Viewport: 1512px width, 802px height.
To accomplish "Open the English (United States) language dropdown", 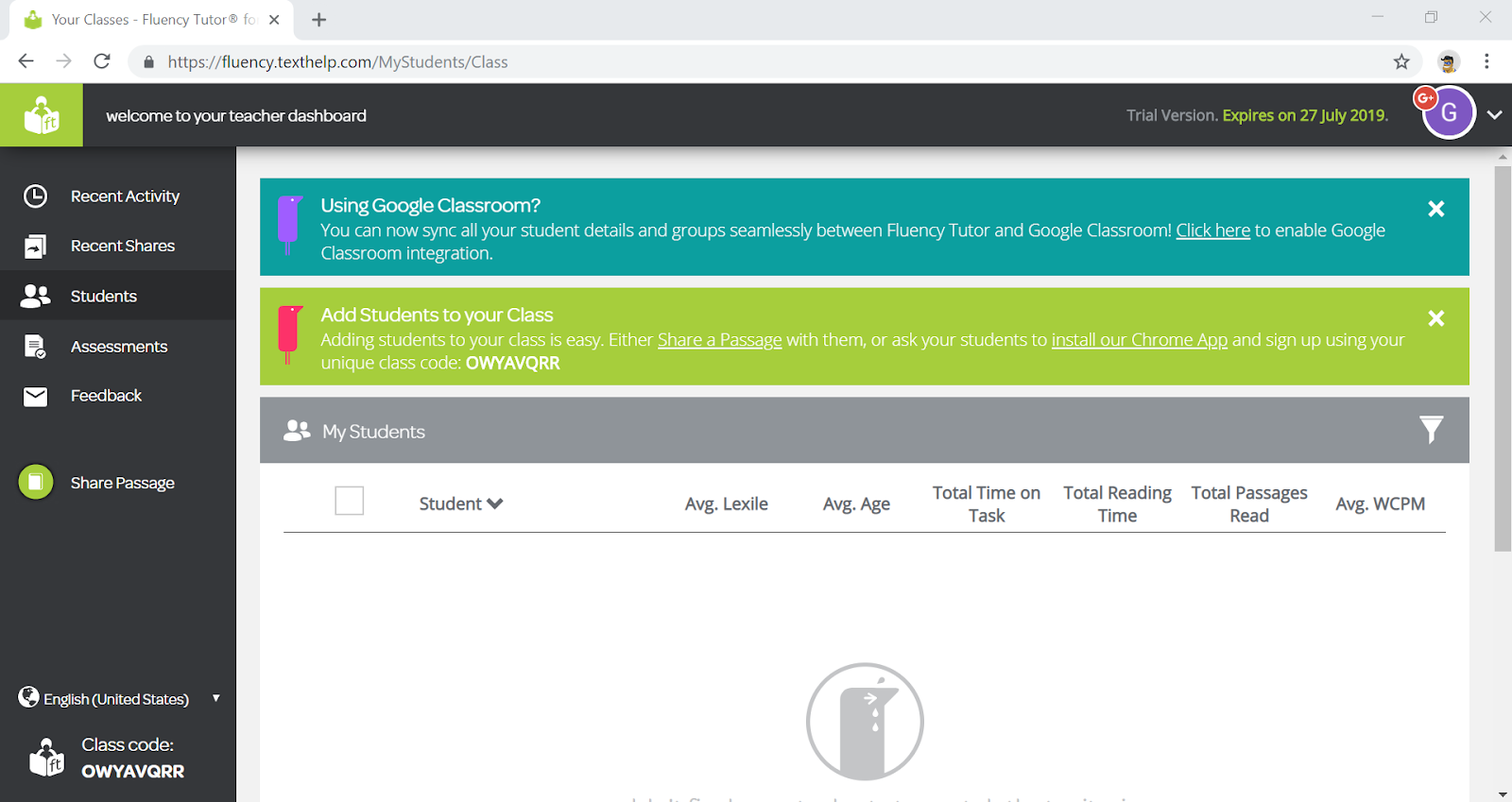I will click(x=119, y=699).
